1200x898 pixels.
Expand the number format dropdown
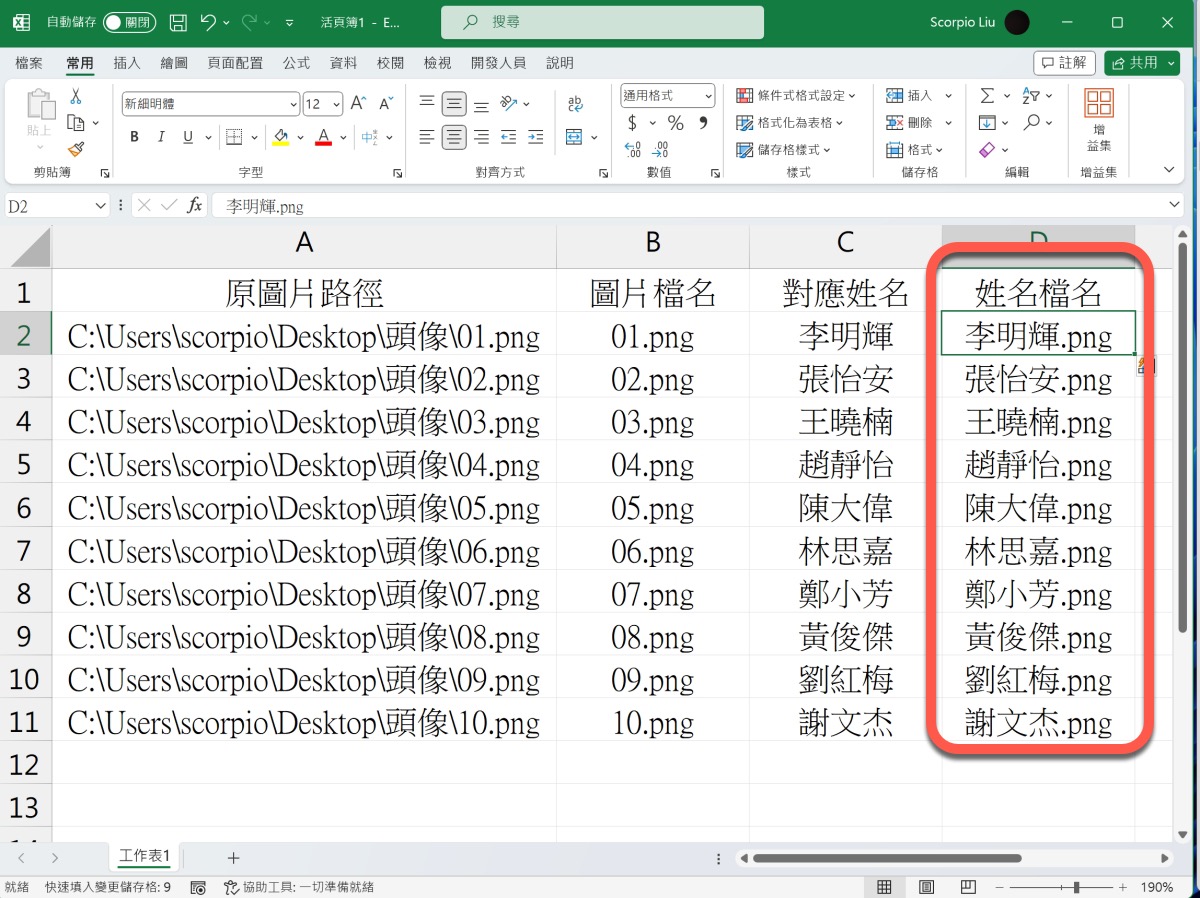coord(708,96)
